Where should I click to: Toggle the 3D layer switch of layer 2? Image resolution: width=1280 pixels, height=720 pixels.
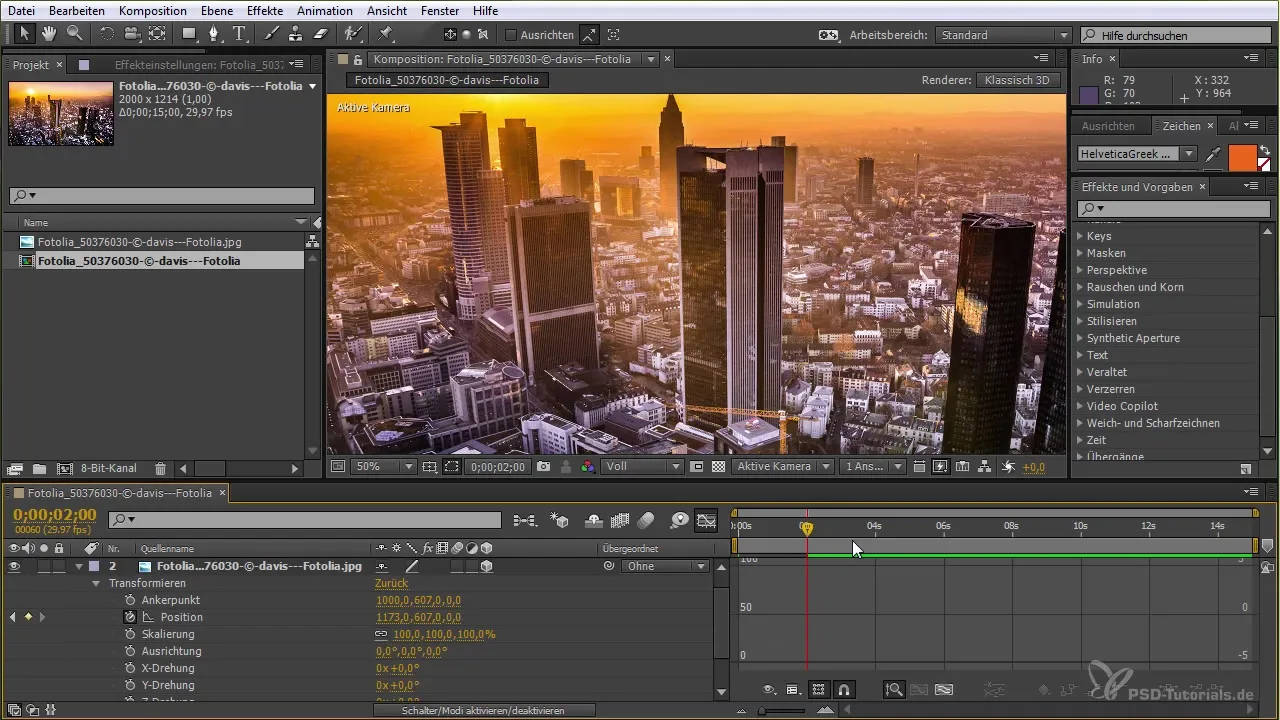[x=486, y=566]
